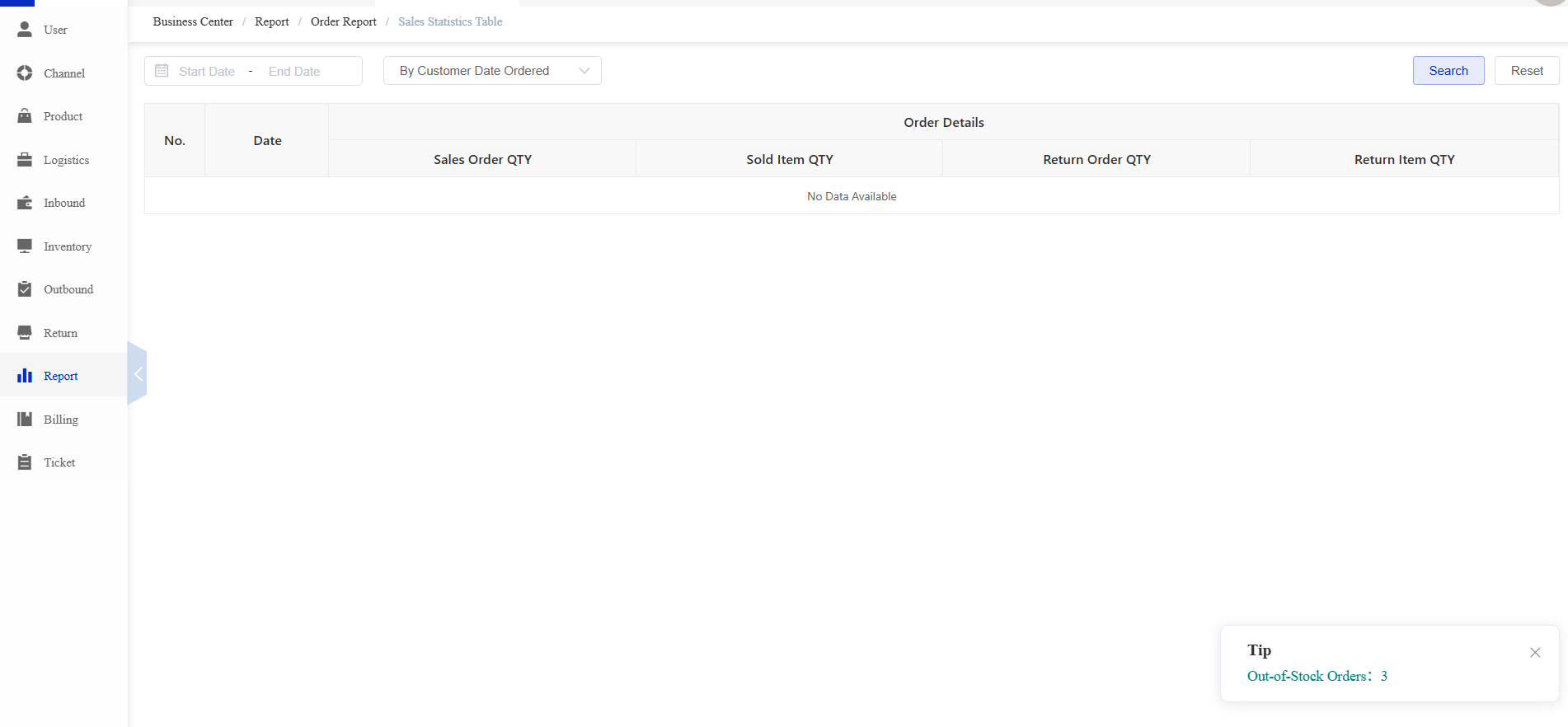Click the Reset button

pyautogui.click(x=1527, y=71)
